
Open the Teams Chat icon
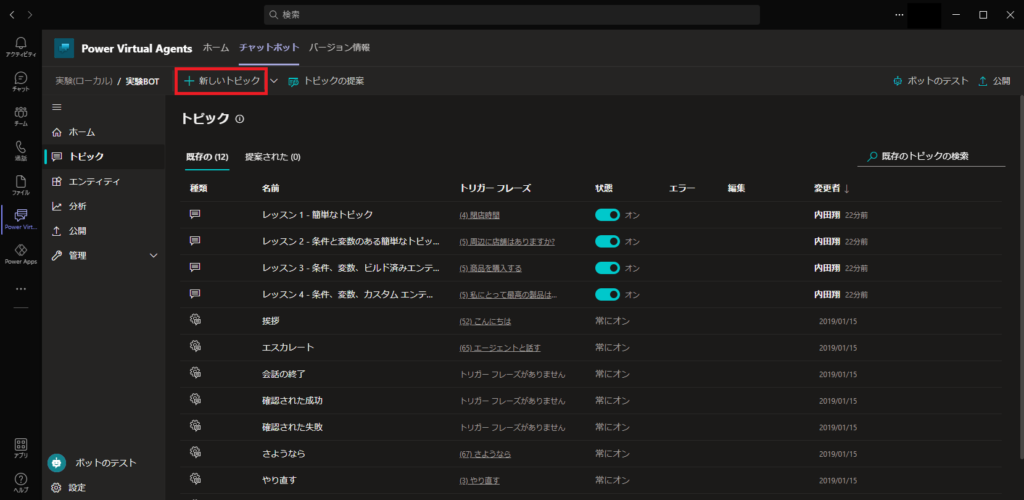pos(21,78)
